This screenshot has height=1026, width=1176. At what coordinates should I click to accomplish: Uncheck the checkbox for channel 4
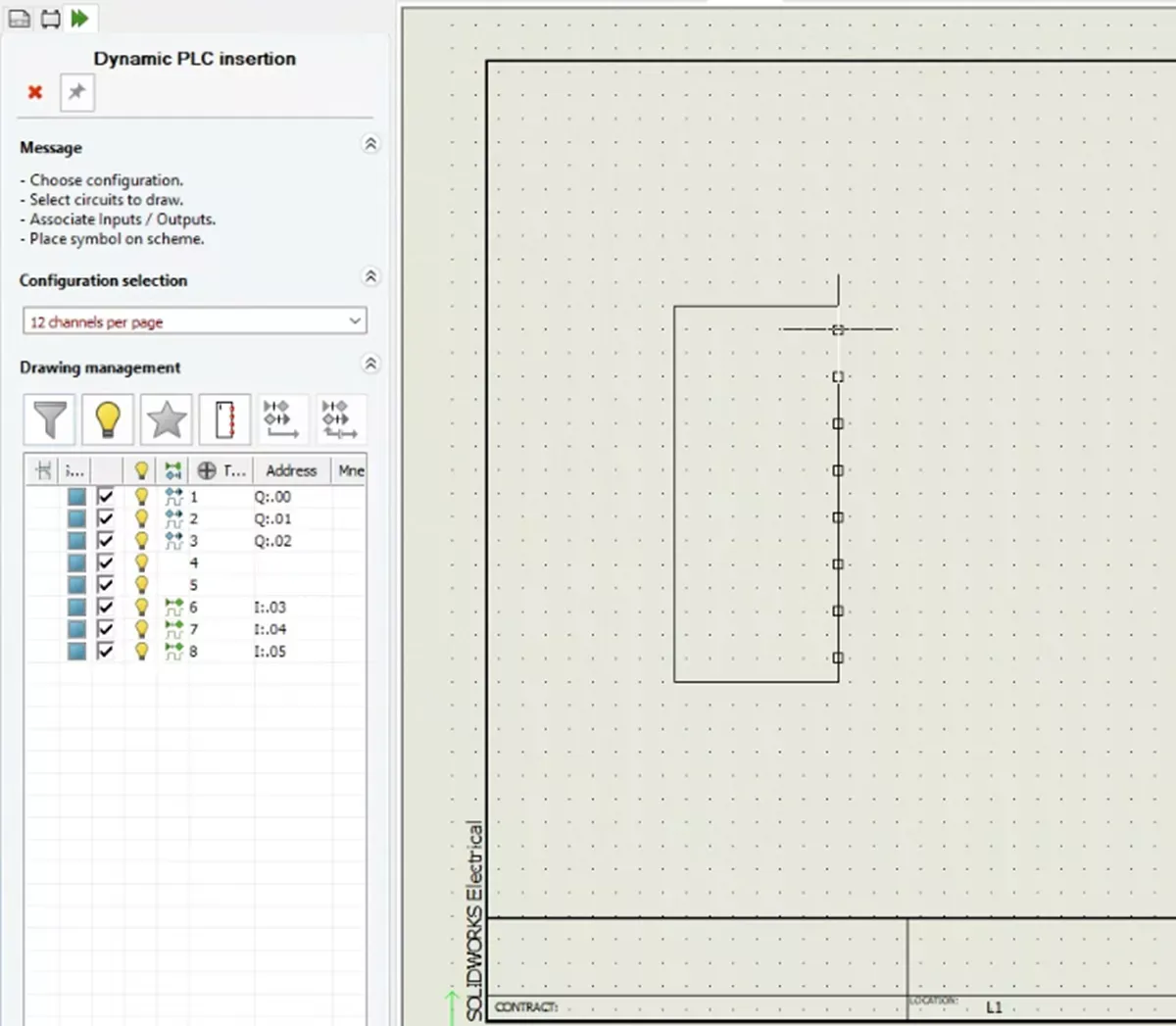(x=106, y=562)
